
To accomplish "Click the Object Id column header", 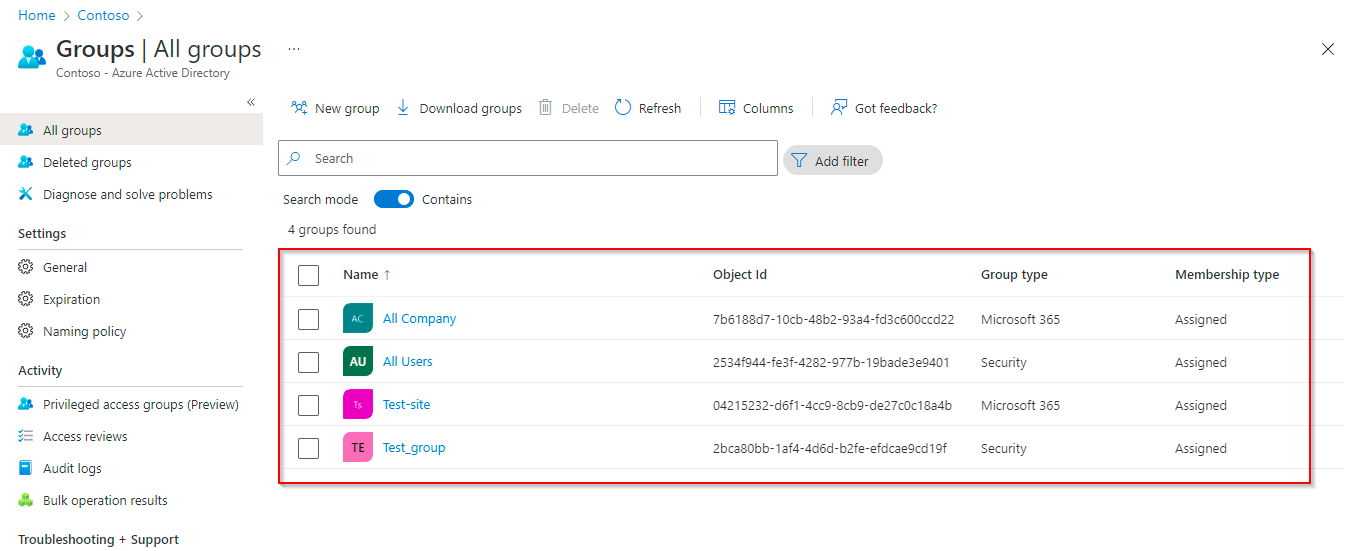I will [740, 274].
